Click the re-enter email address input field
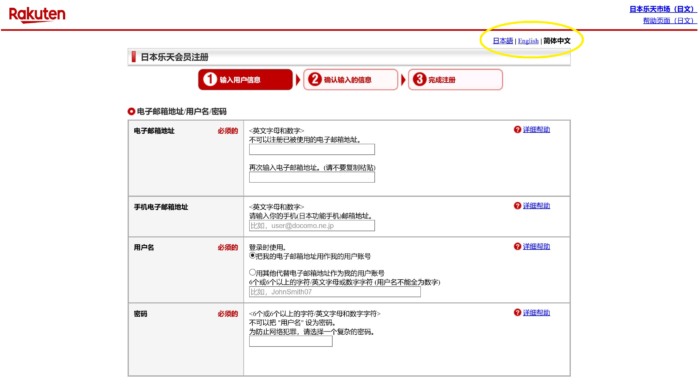 pyautogui.click(x=312, y=177)
